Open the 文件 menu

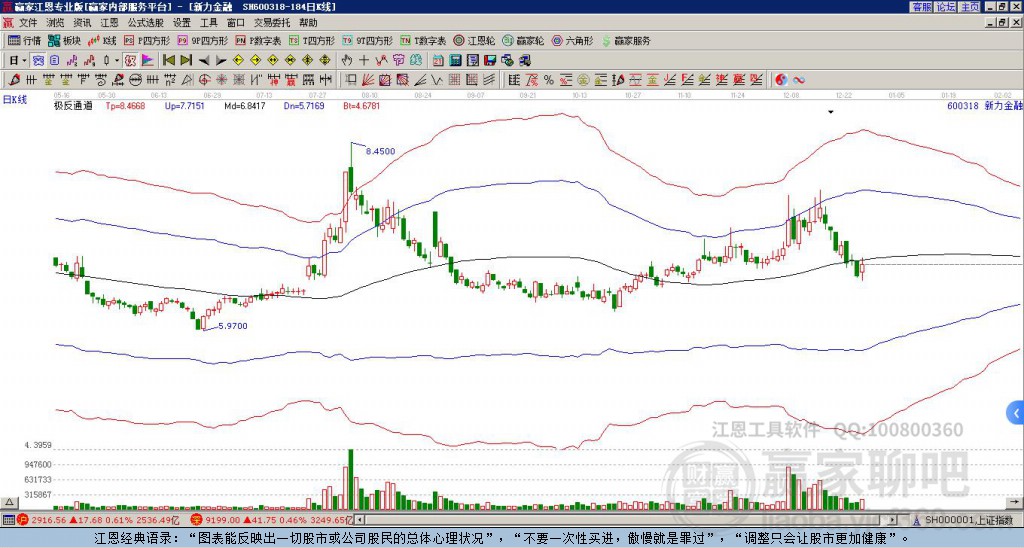click(28, 23)
